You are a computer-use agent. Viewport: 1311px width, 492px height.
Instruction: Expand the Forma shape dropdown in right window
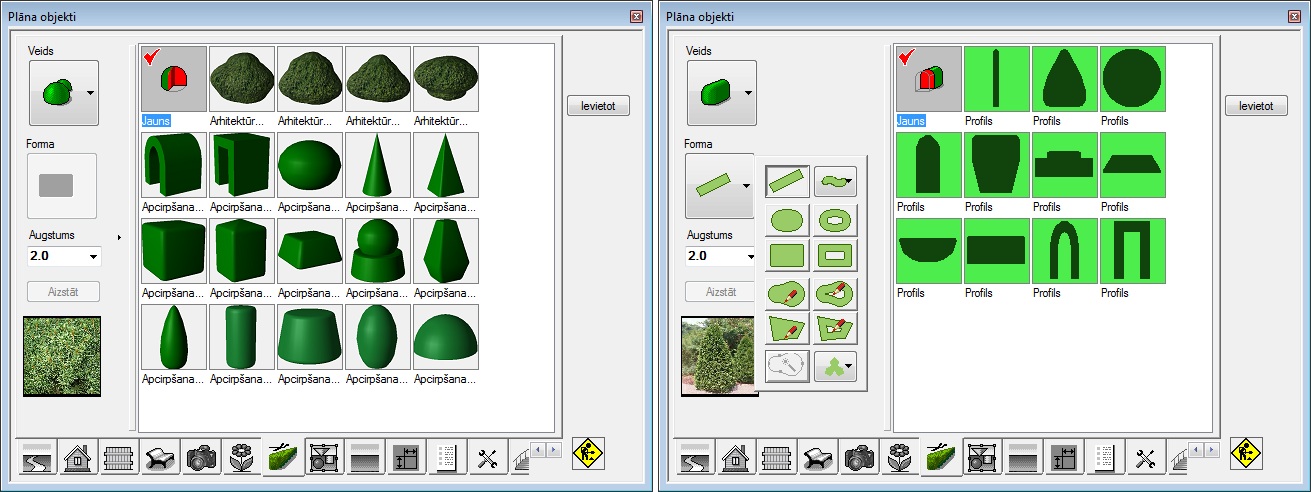pyautogui.click(x=745, y=185)
